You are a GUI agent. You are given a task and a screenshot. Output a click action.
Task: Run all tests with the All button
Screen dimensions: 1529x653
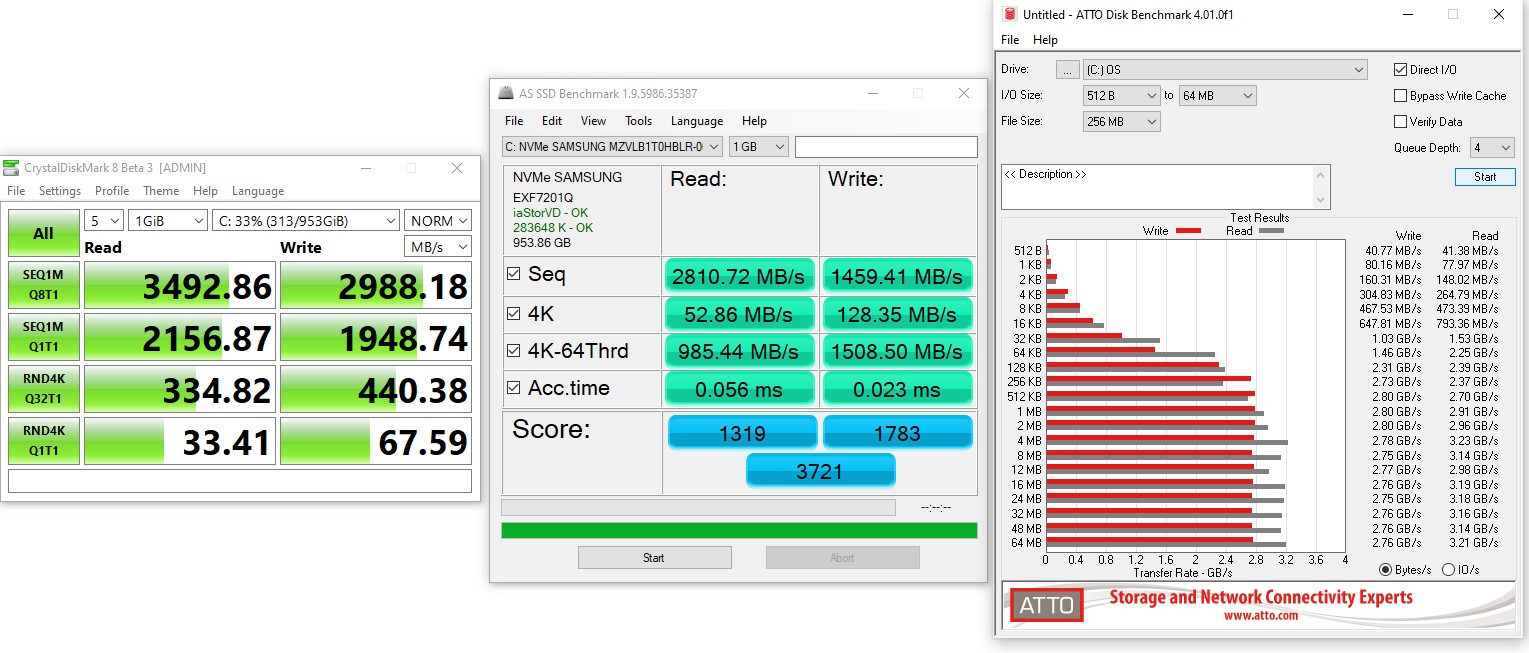pos(43,233)
